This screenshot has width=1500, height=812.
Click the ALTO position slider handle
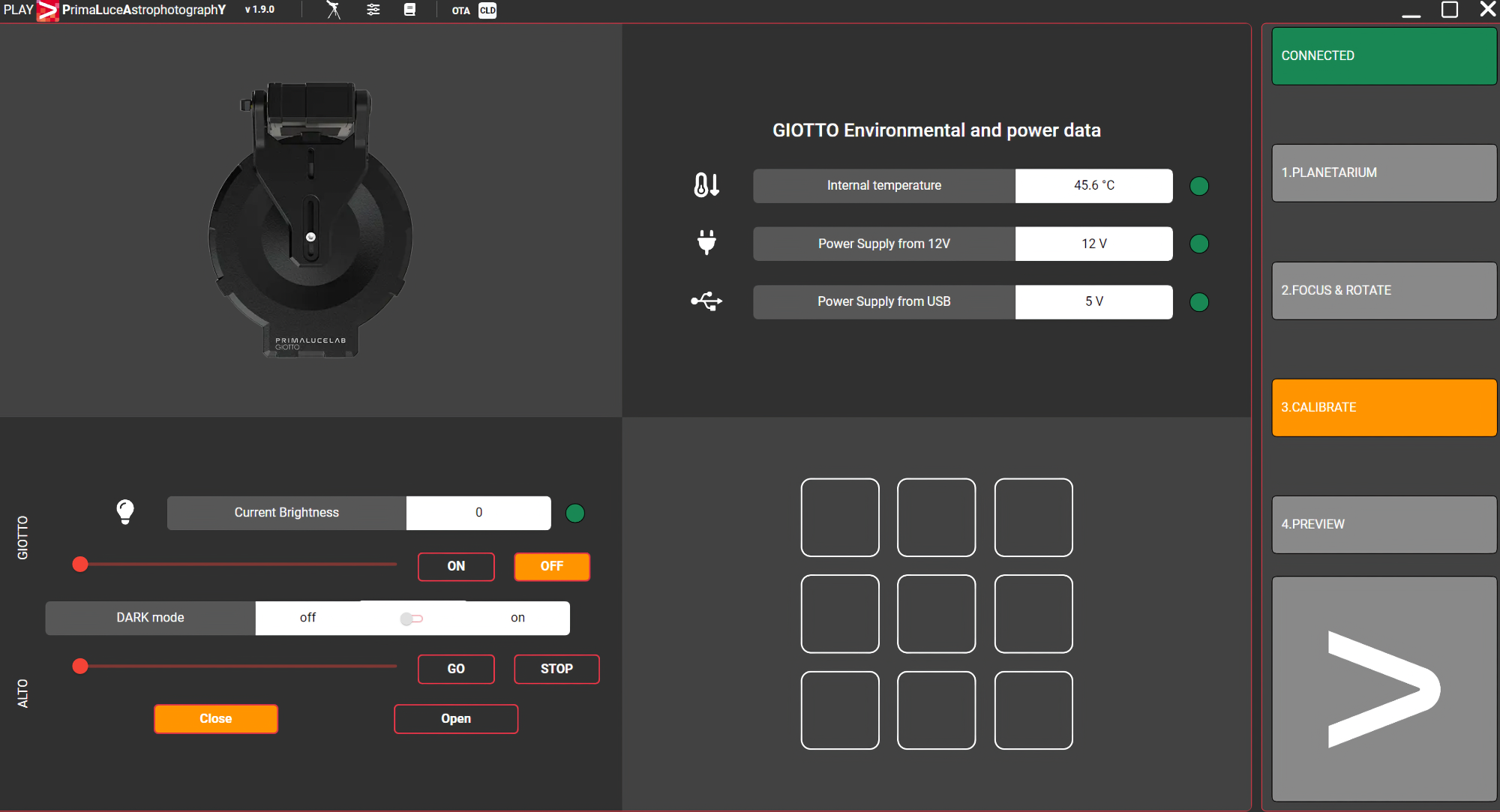(80, 666)
